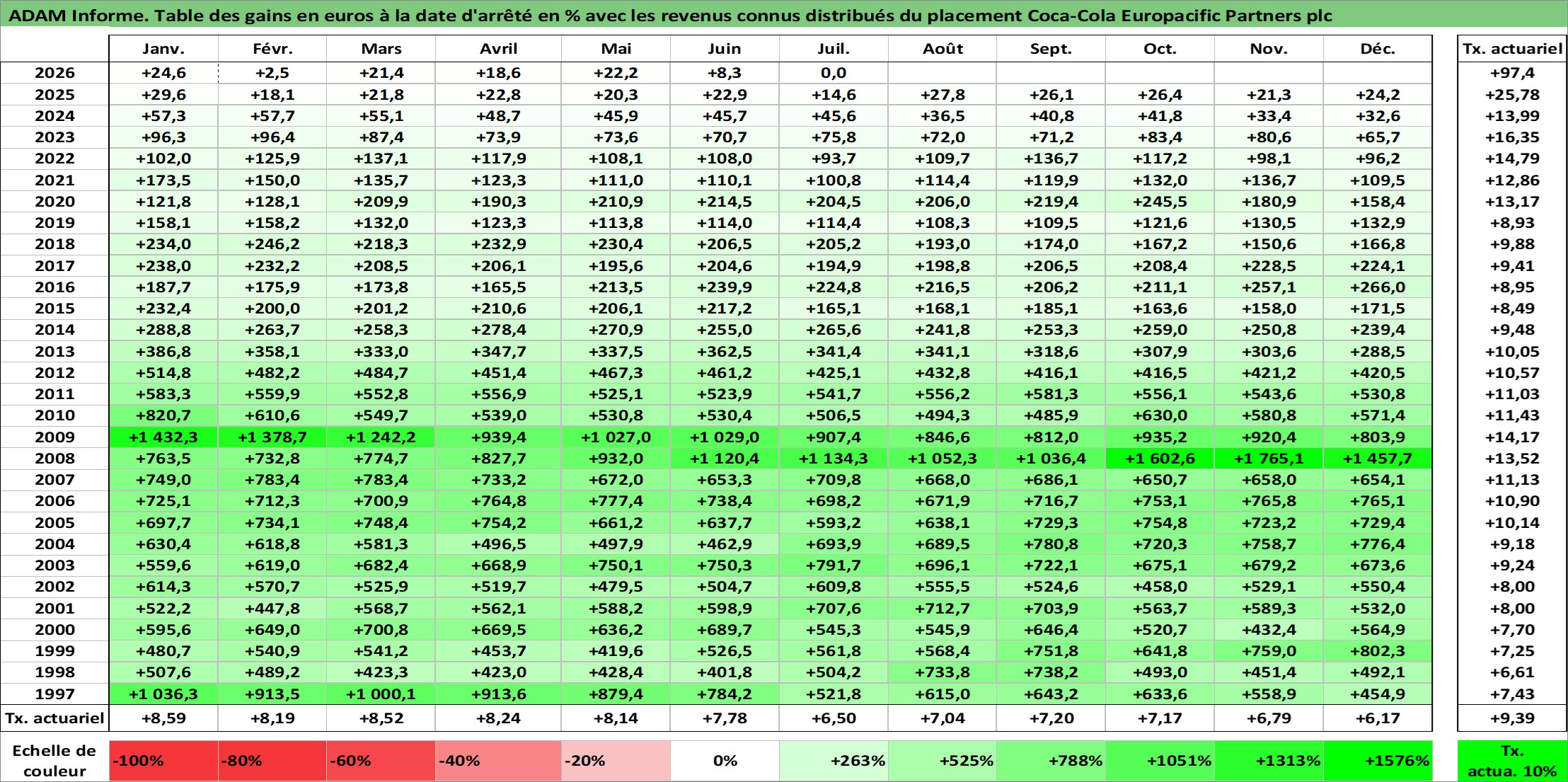Click the +1 432,3 cell for Janv. 2009
The height and width of the screenshot is (782, 1568).
coord(163,437)
